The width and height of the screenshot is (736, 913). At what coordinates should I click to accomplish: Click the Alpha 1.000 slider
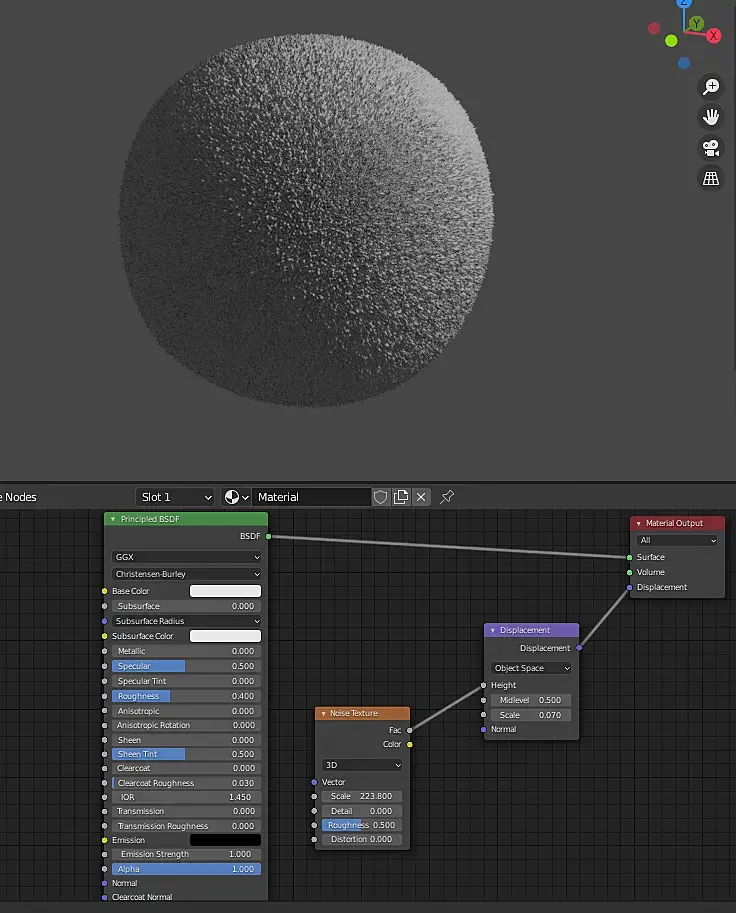[x=186, y=869]
